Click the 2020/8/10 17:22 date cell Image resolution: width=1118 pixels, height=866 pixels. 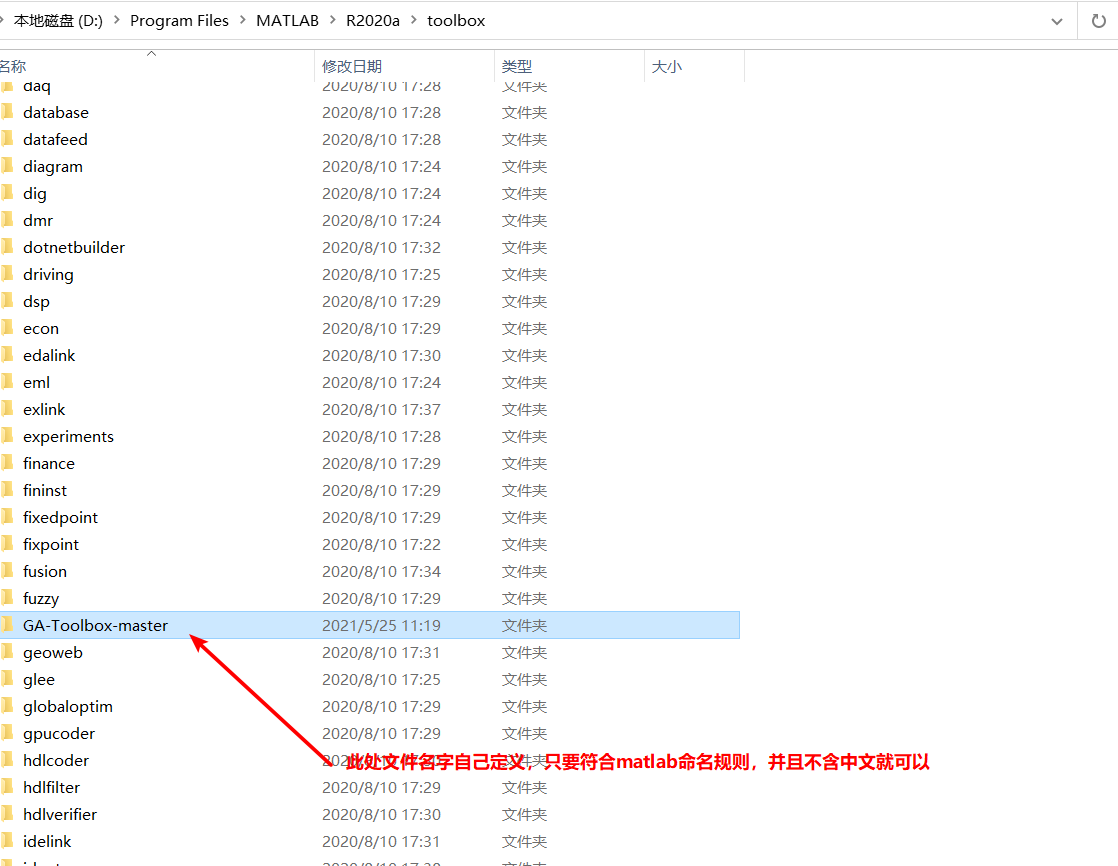[x=381, y=545]
